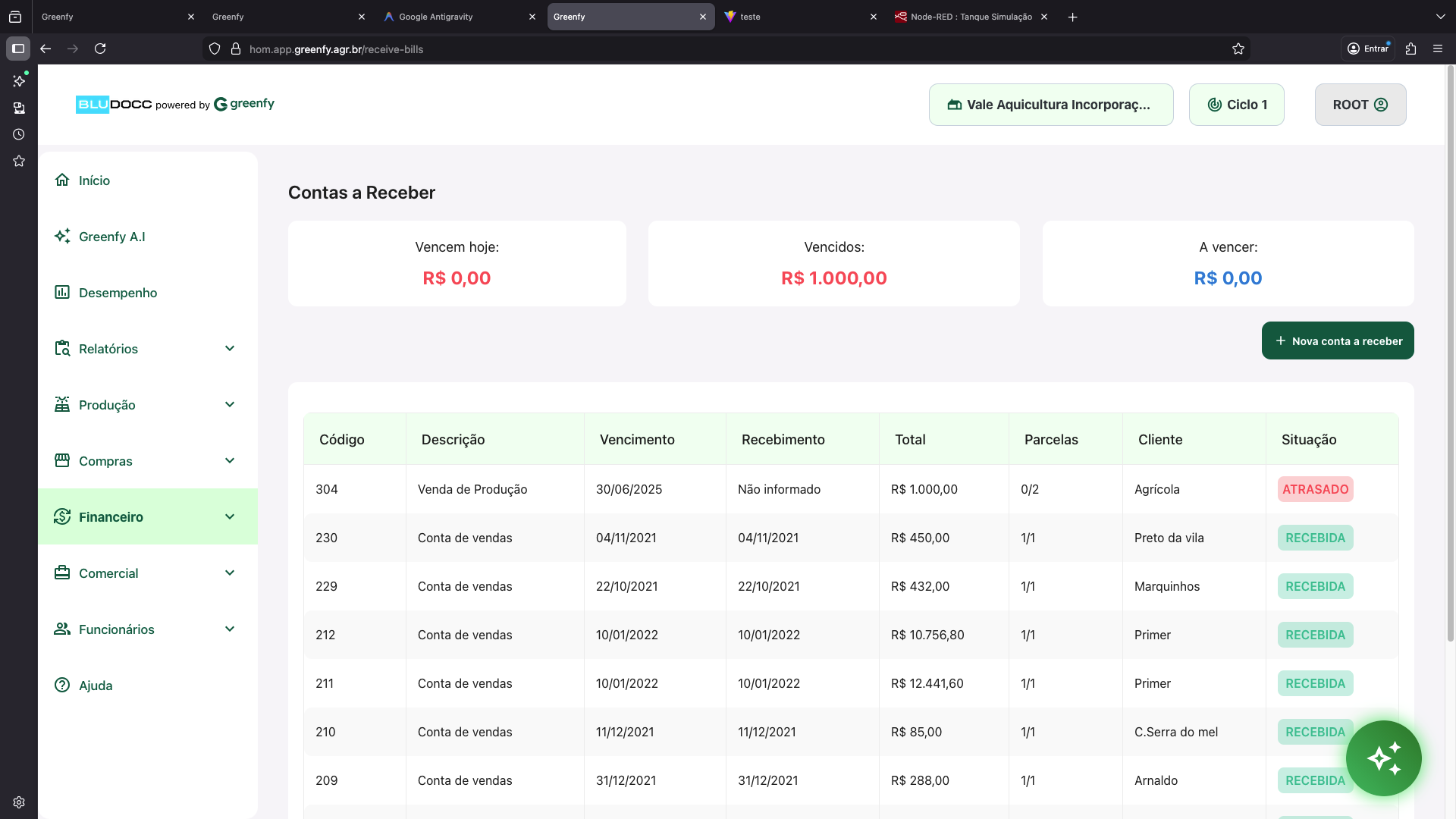Open the Ciclo 1 selector button

pos(1236,105)
